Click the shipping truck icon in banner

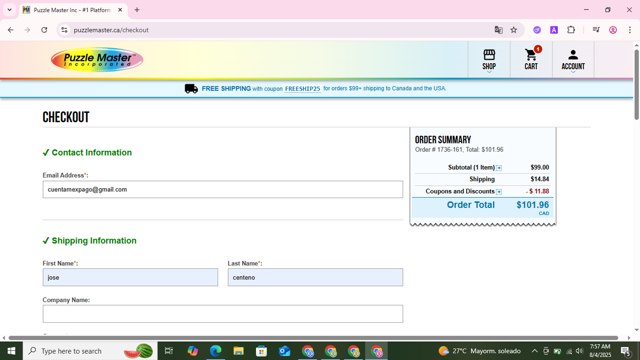tap(191, 89)
